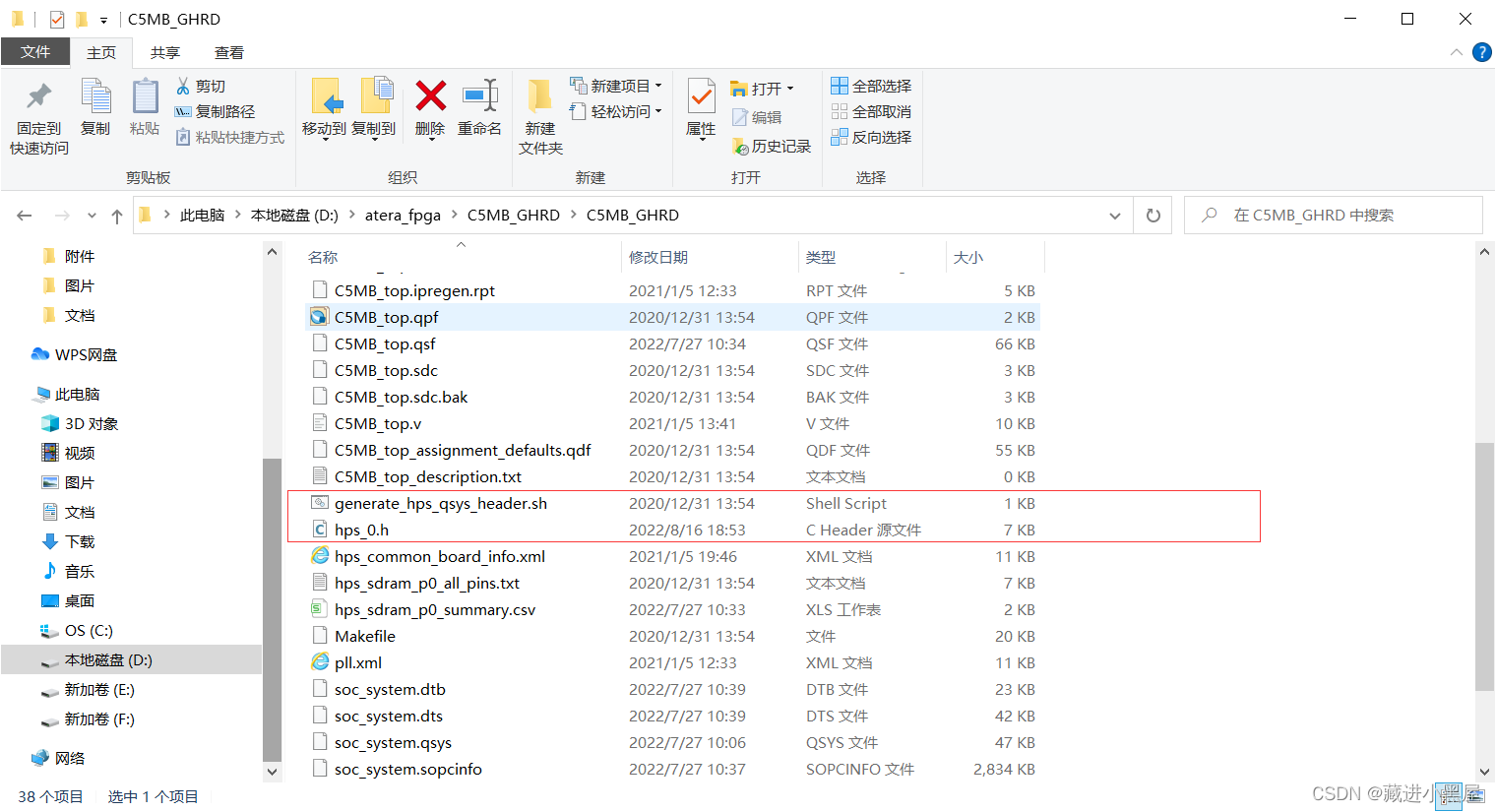The width and height of the screenshot is (1496, 812).
Task: Expand the Open button dropdown
Action: (790, 89)
